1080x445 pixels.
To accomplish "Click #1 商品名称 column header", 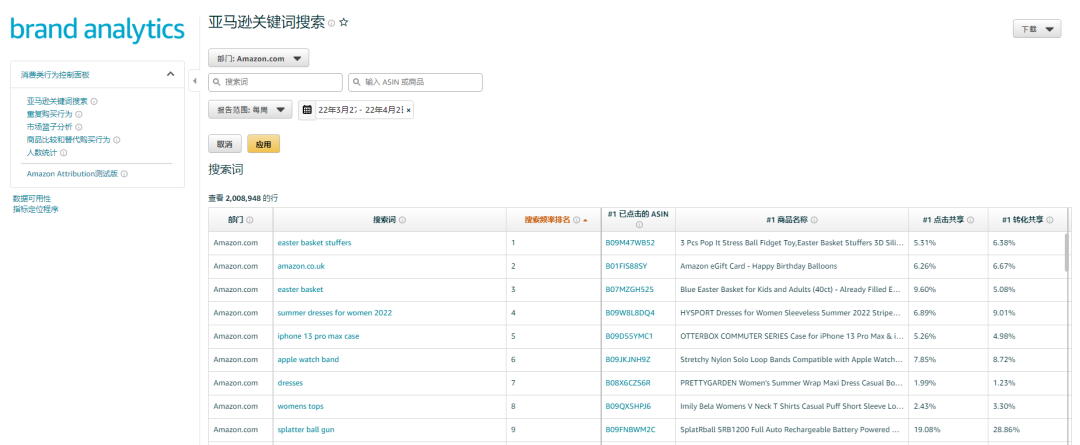I will (x=792, y=220).
